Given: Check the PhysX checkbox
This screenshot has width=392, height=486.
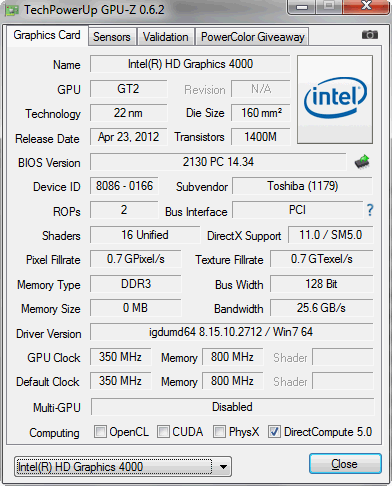Looking at the screenshot, I should point(219,431).
